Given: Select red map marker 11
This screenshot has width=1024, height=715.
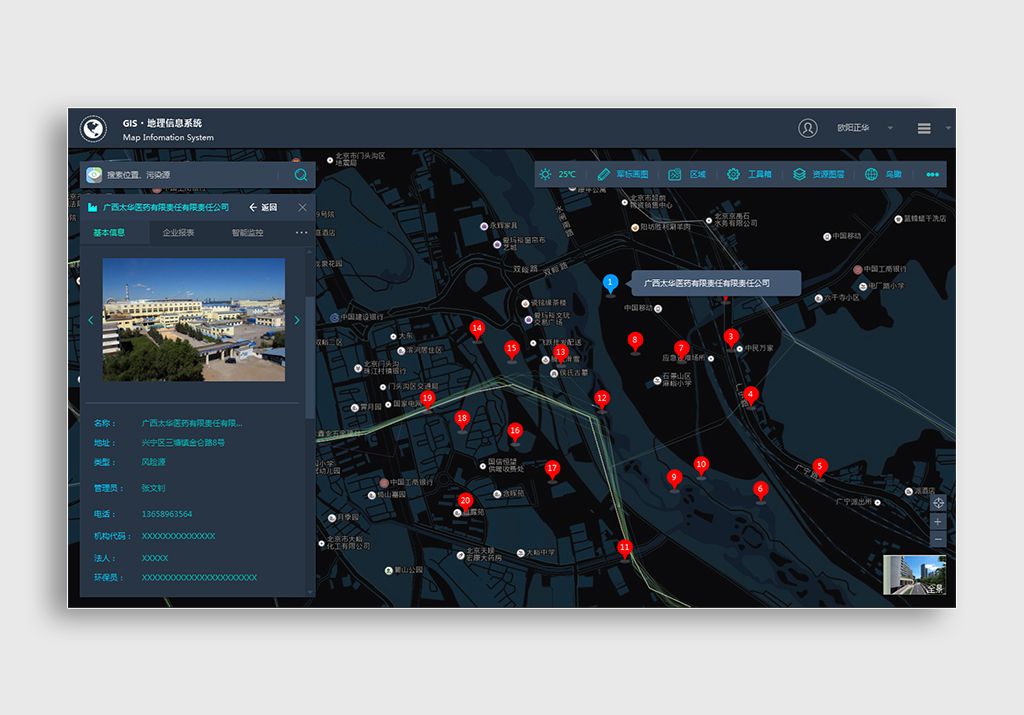Looking at the screenshot, I should (624, 549).
